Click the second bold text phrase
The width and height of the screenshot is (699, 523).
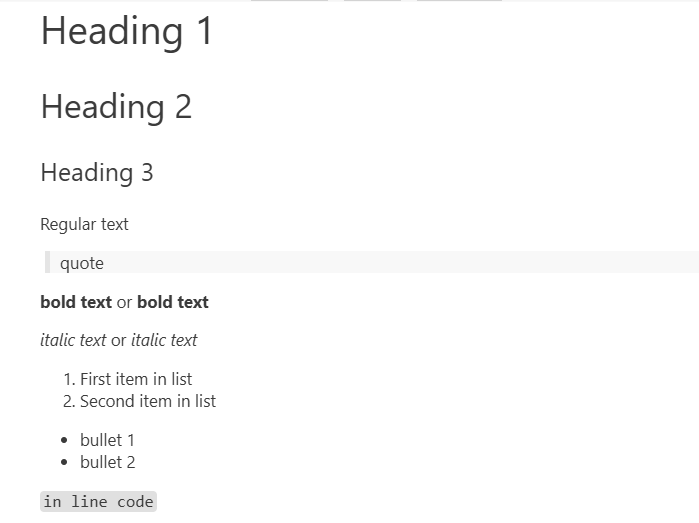tap(173, 302)
